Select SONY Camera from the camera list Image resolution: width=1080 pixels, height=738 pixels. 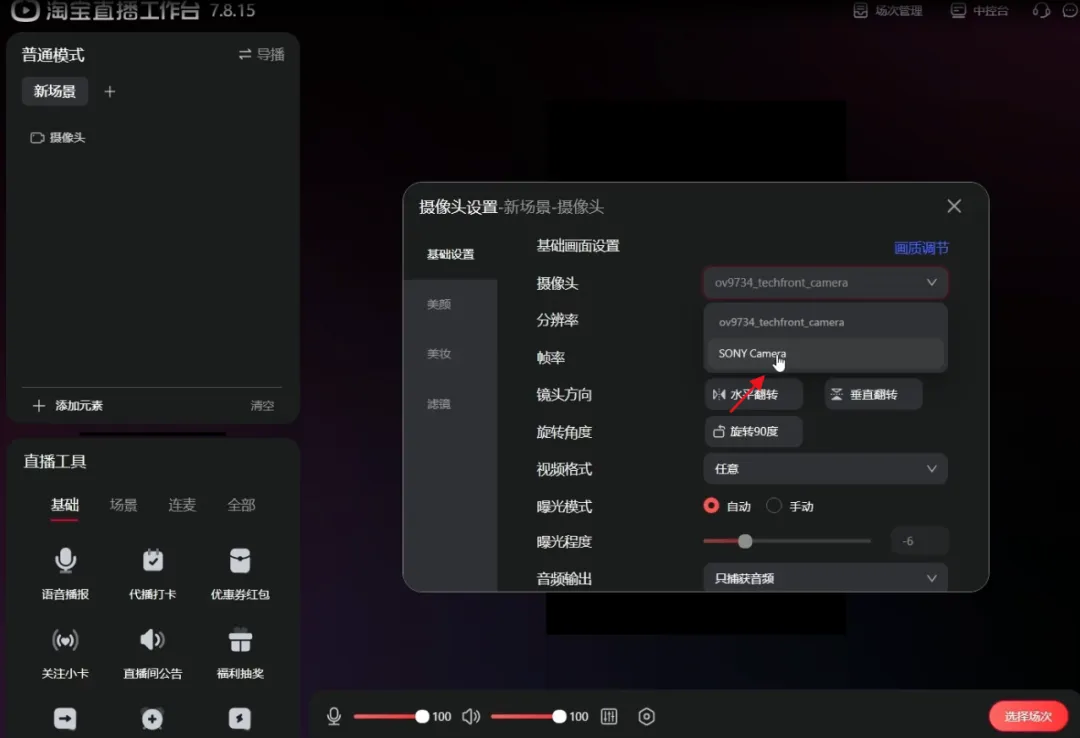coord(752,353)
